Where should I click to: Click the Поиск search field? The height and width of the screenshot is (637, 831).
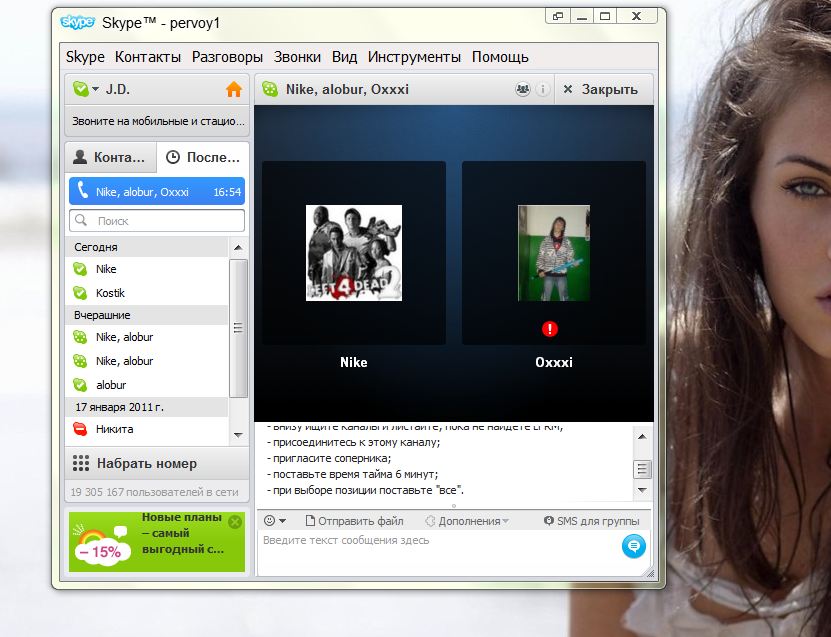coord(157,220)
